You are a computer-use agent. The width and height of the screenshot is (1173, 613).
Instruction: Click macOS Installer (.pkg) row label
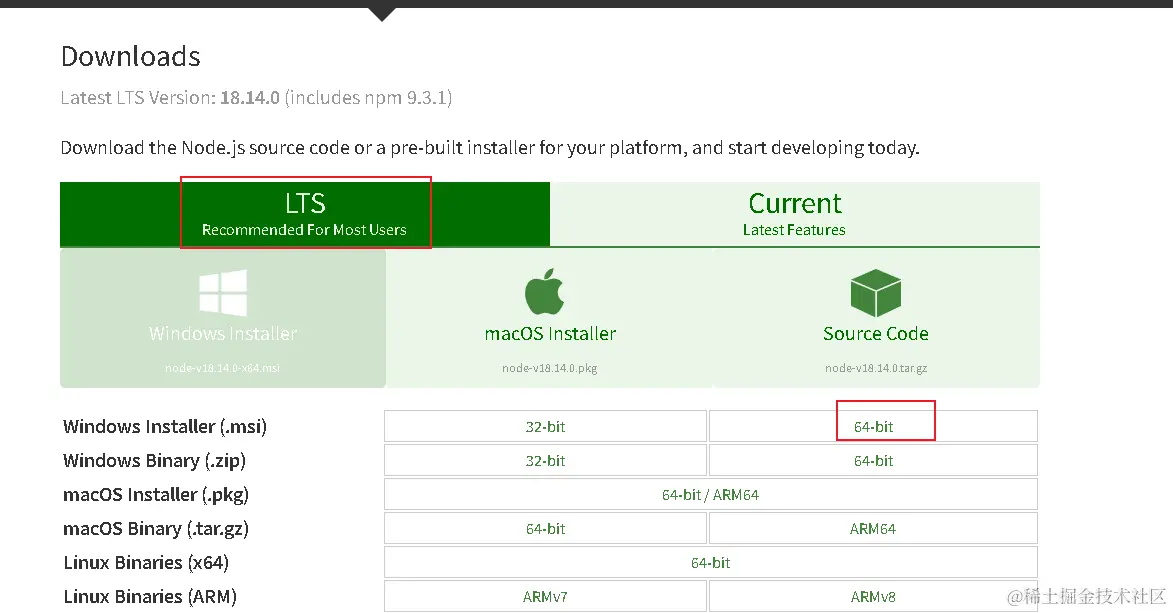pyautogui.click(x=156, y=495)
